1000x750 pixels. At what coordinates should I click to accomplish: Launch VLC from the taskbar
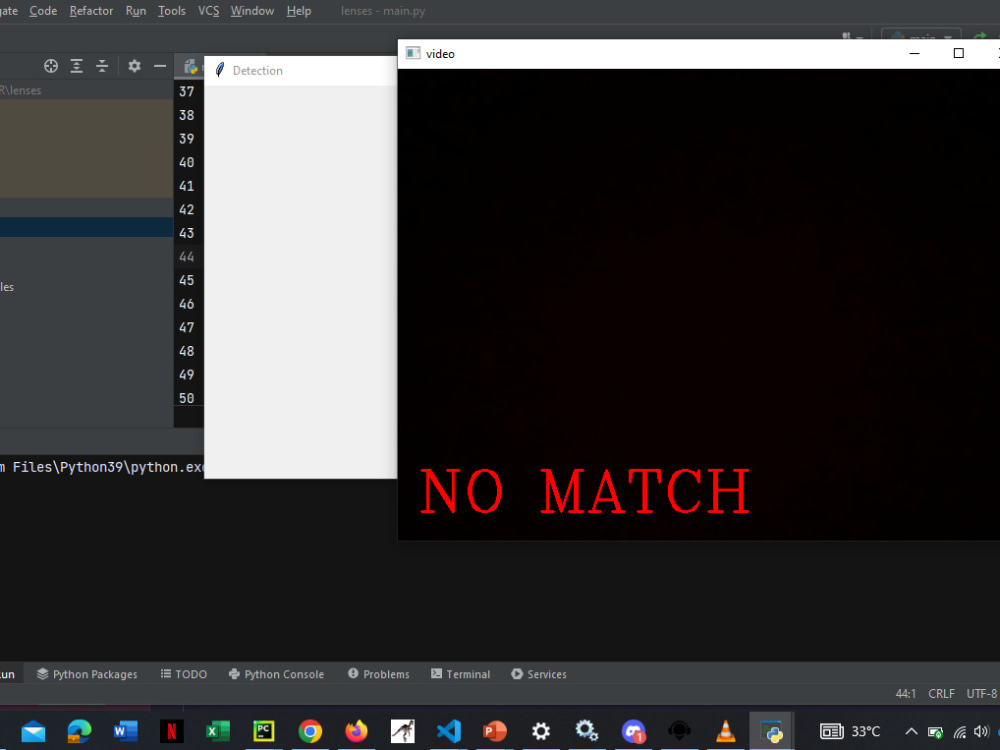pos(725,731)
